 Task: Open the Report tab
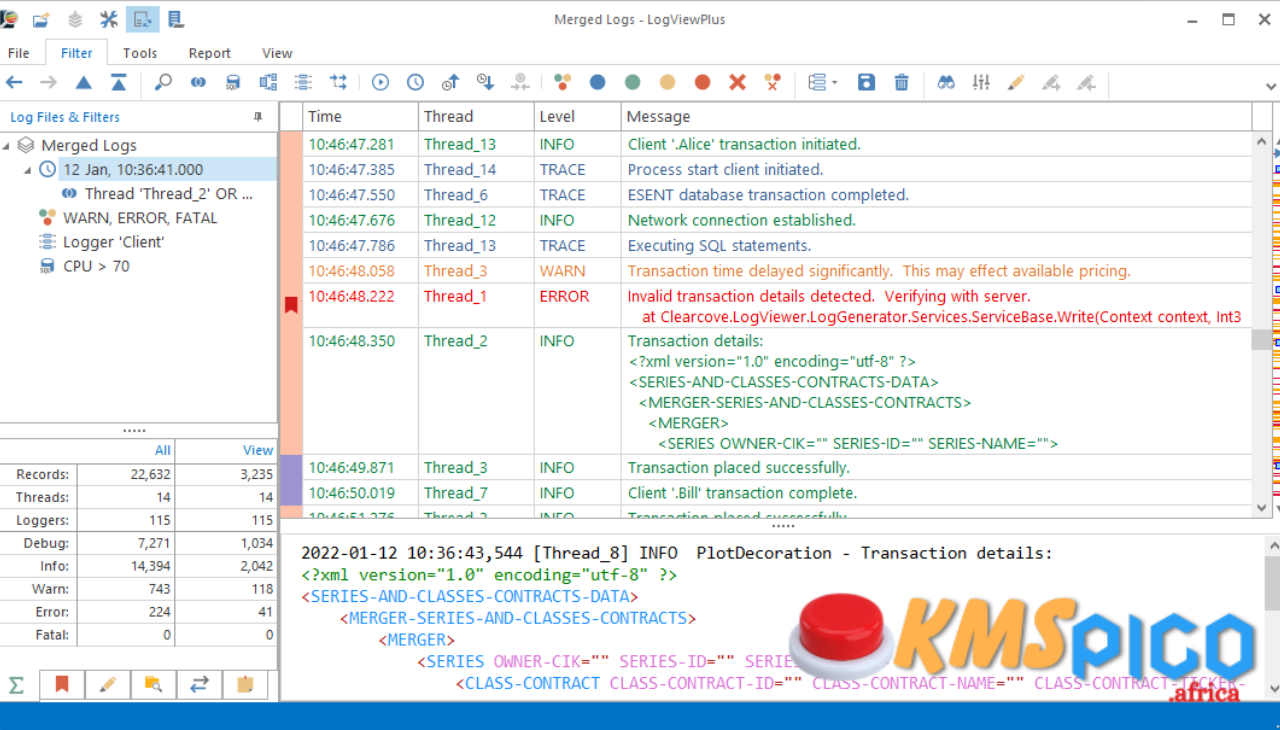pyautogui.click(x=209, y=53)
